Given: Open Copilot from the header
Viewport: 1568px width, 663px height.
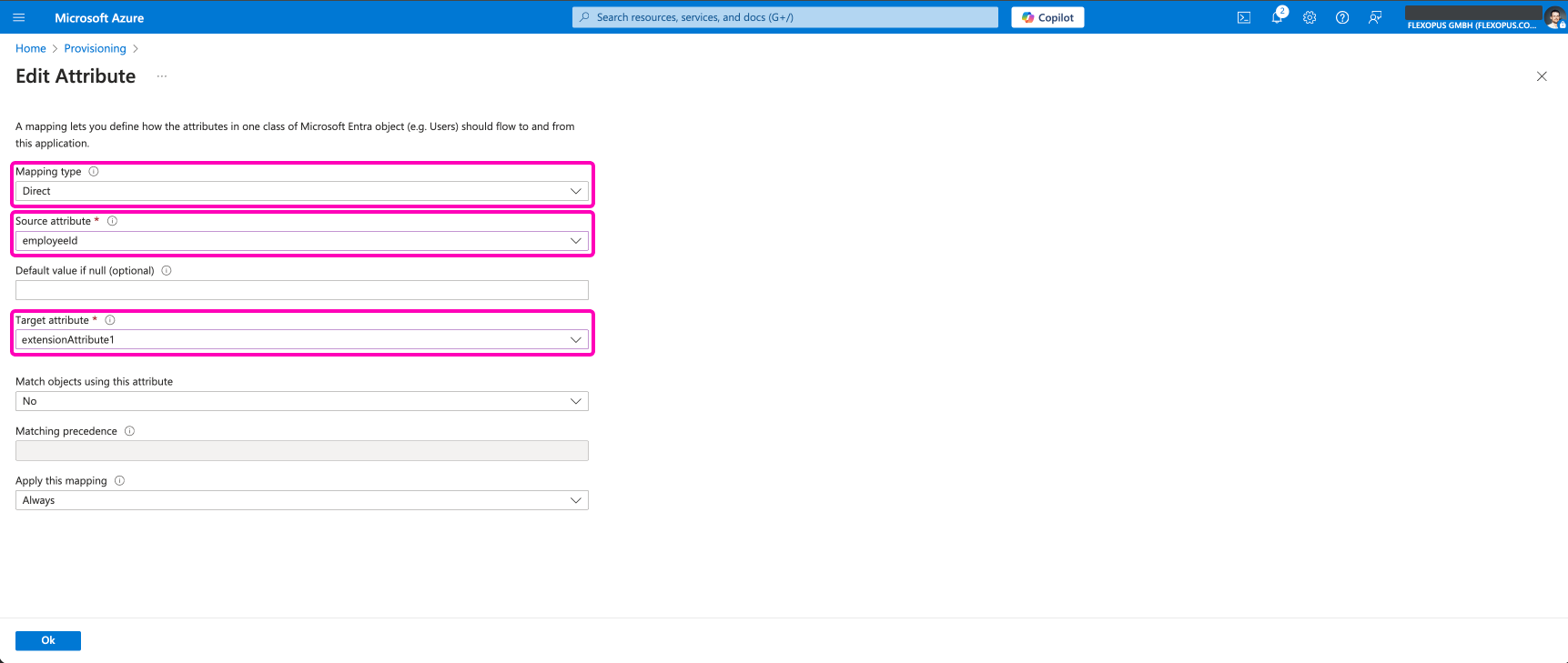Looking at the screenshot, I should pos(1047,17).
